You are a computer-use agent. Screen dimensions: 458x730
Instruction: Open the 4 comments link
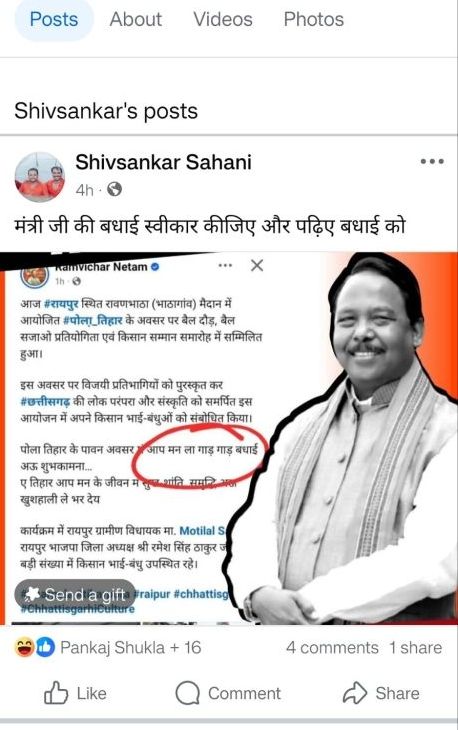click(x=332, y=648)
